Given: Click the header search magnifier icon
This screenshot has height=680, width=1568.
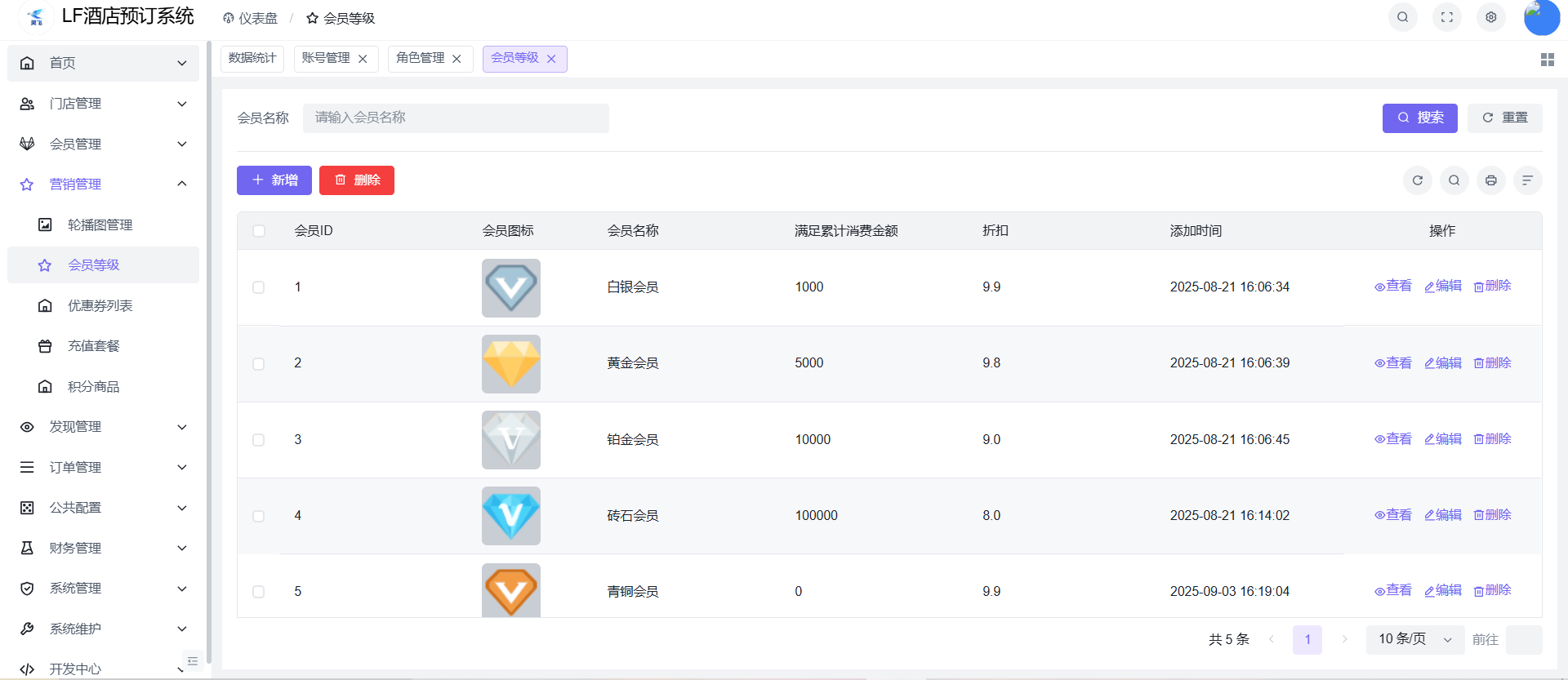Looking at the screenshot, I should [1402, 17].
